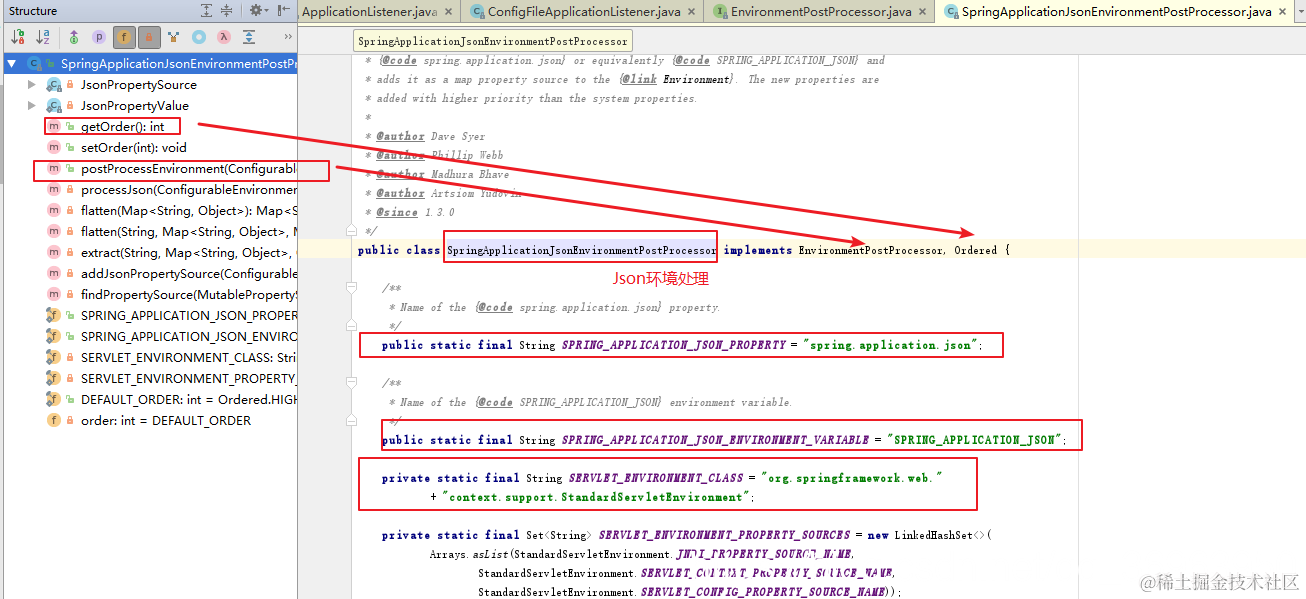The image size is (1306, 599).
Task: Close EnvironmentPostProcessor.java tab
Action: (x=924, y=12)
